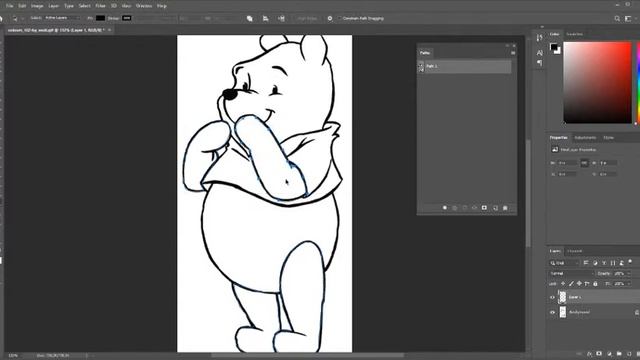Click the Fill color swatch in options bar
Viewport: 640px width, 360px height.
point(100,18)
